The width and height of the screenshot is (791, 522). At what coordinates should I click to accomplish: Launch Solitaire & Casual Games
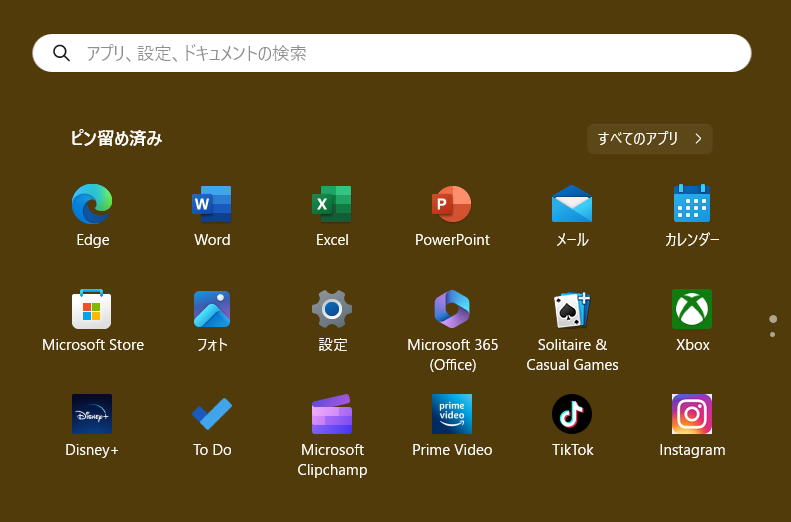pos(572,310)
